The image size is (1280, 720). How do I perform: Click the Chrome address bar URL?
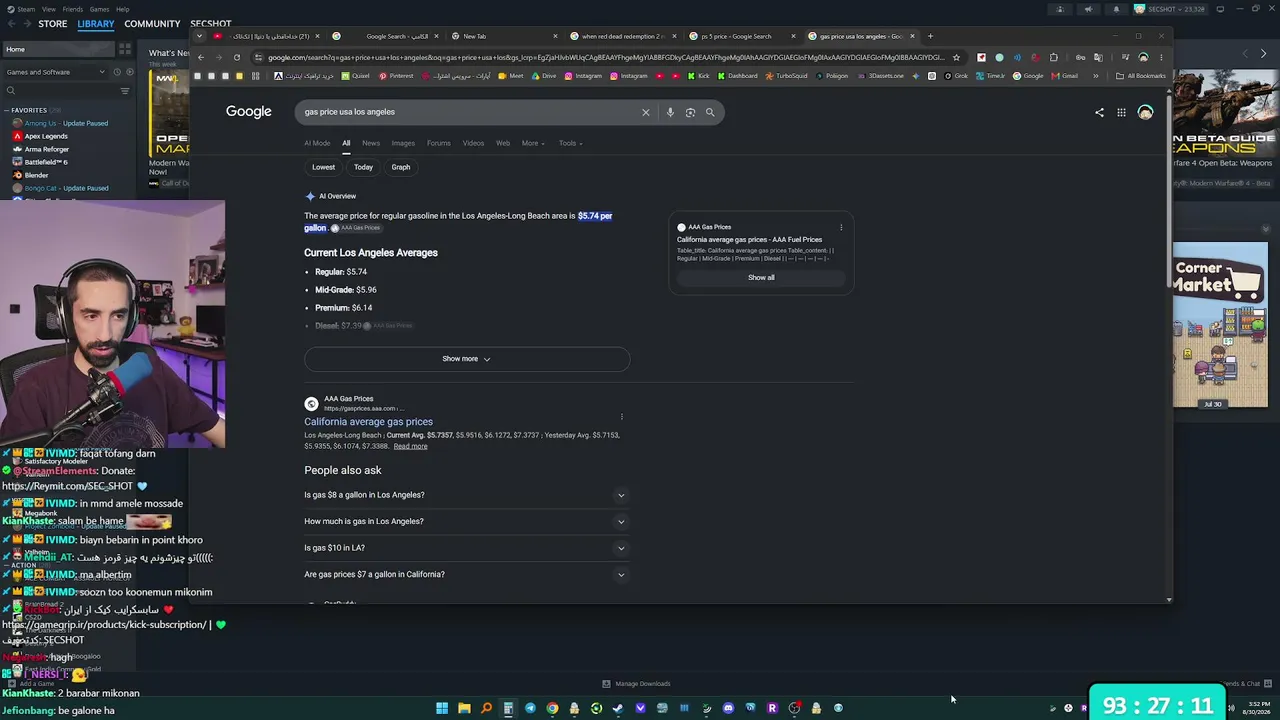tap(605, 57)
